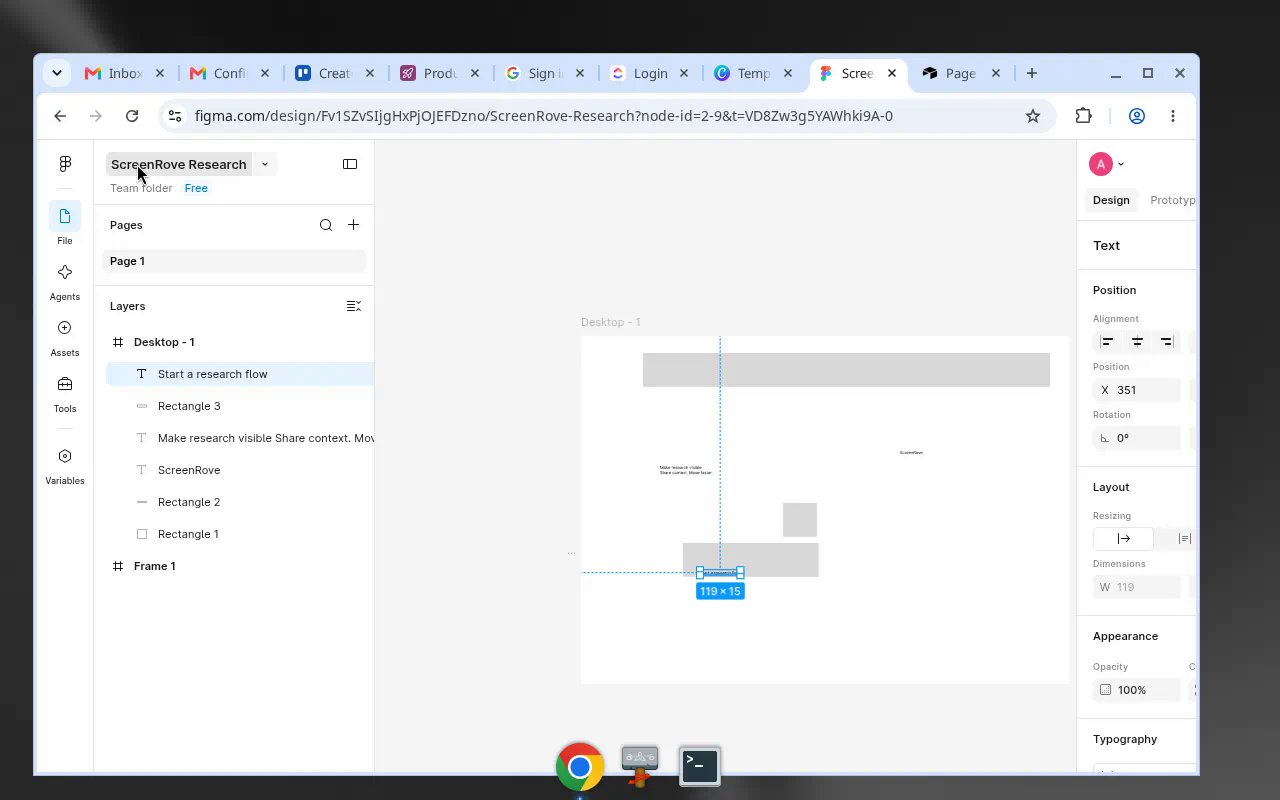
Task: Switch to the Design tab
Action: 1111,200
